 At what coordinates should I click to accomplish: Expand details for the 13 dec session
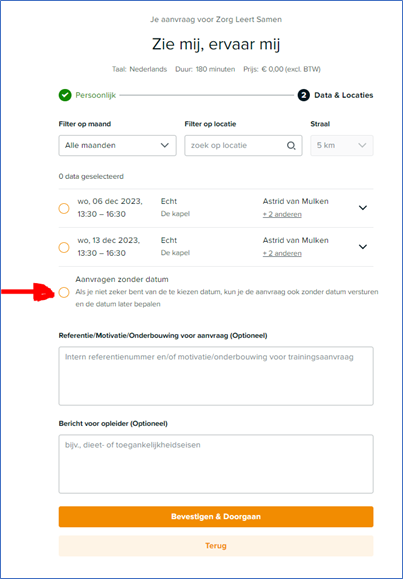363,247
